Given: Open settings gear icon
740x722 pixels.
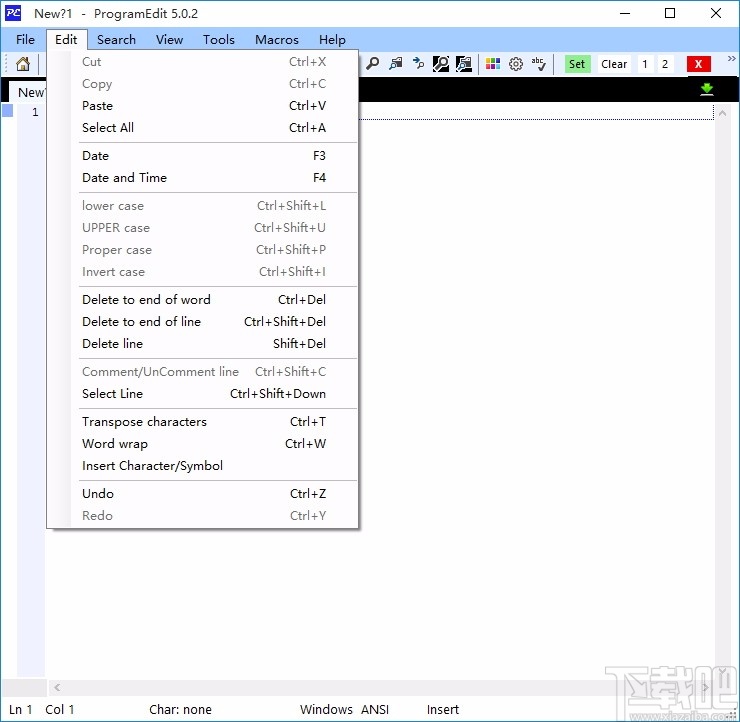Looking at the screenshot, I should pyautogui.click(x=516, y=64).
